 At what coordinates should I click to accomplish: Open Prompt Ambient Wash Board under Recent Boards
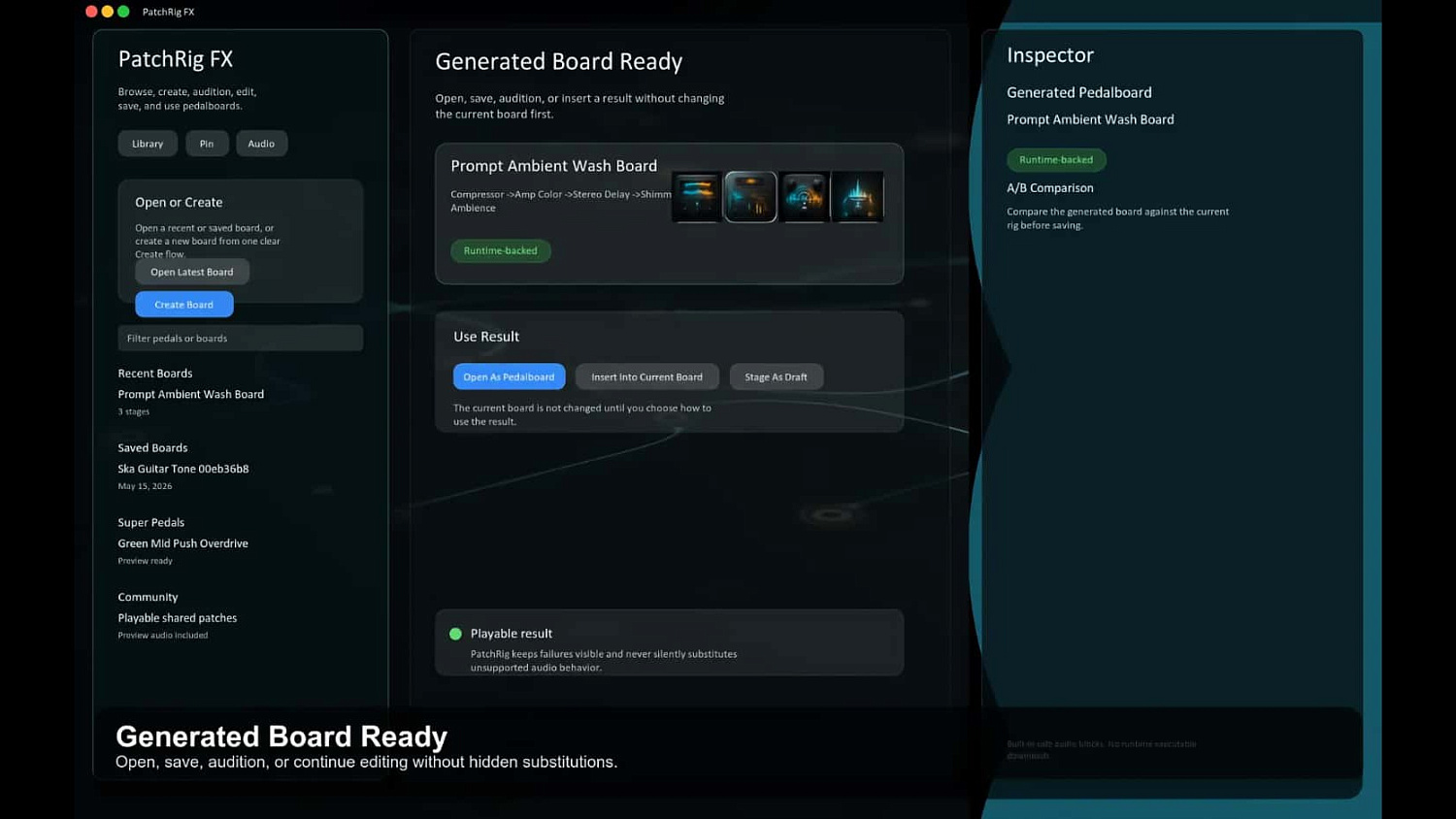tap(191, 394)
